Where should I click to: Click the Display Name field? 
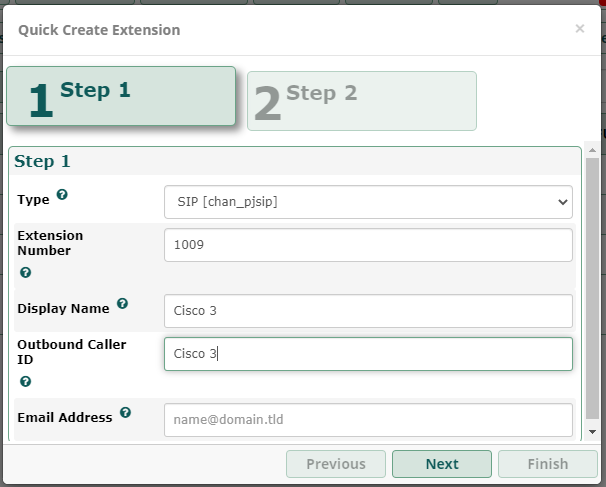point(368,311)
